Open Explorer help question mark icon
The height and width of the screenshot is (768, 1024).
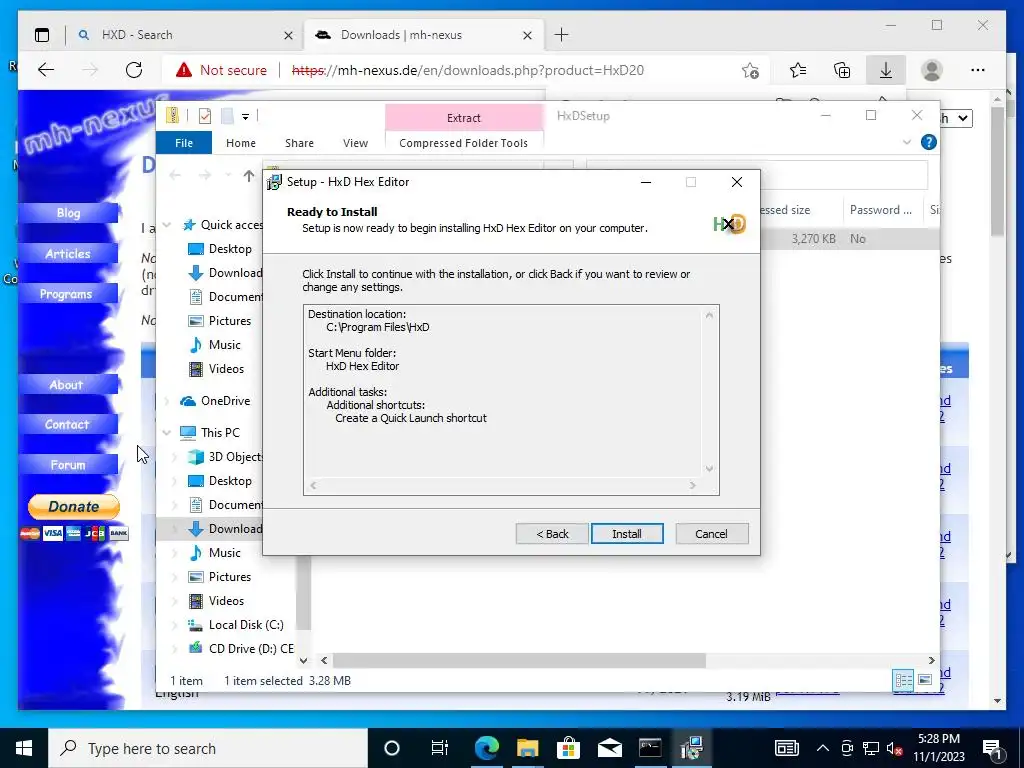coord(928,142)
